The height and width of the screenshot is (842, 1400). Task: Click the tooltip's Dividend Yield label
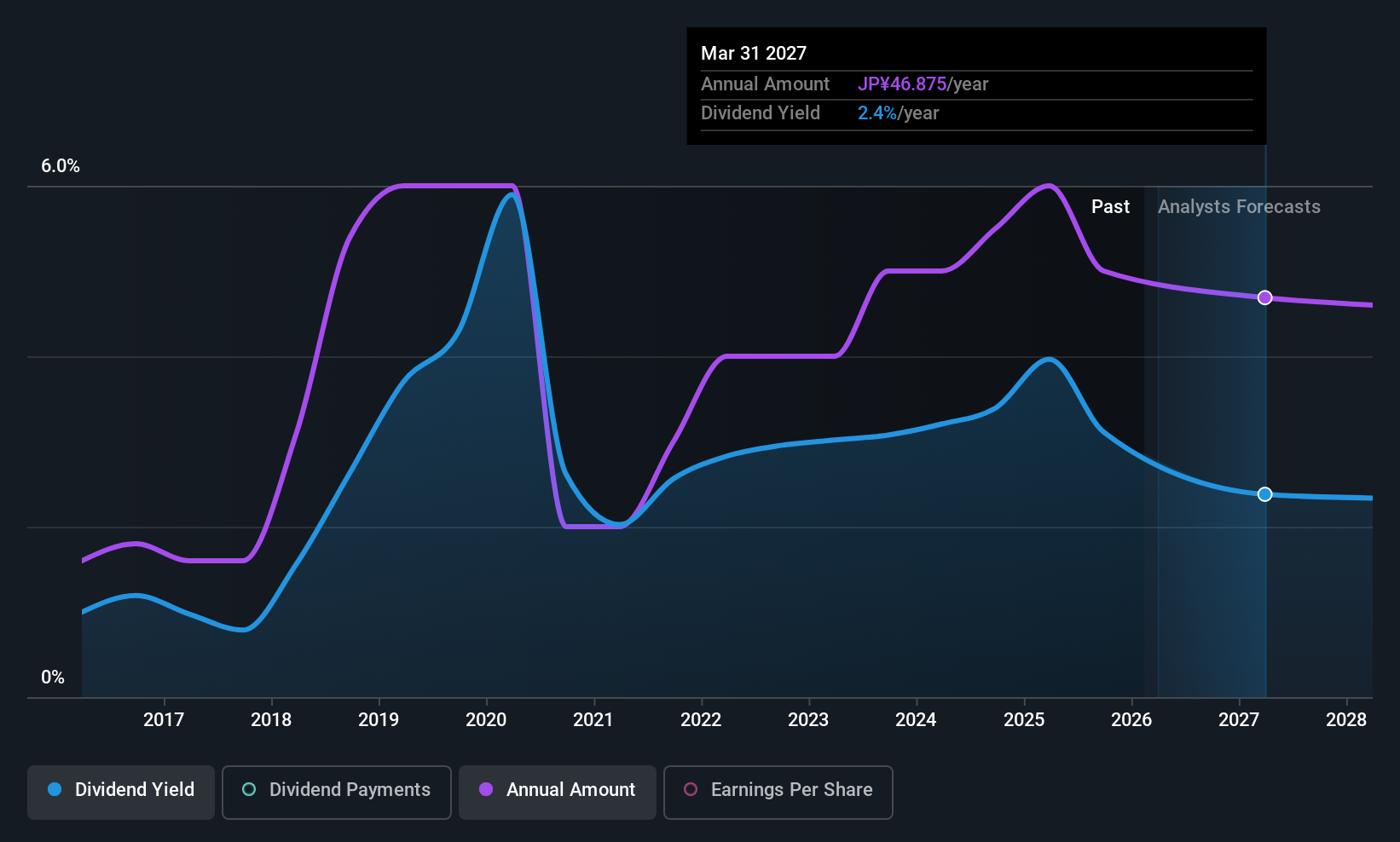click(x=761, y=113)
